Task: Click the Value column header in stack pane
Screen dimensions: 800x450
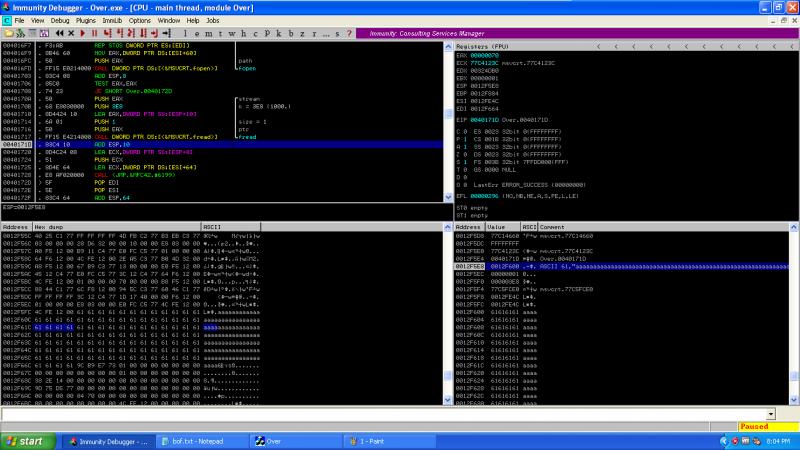Action: point(503,227)
